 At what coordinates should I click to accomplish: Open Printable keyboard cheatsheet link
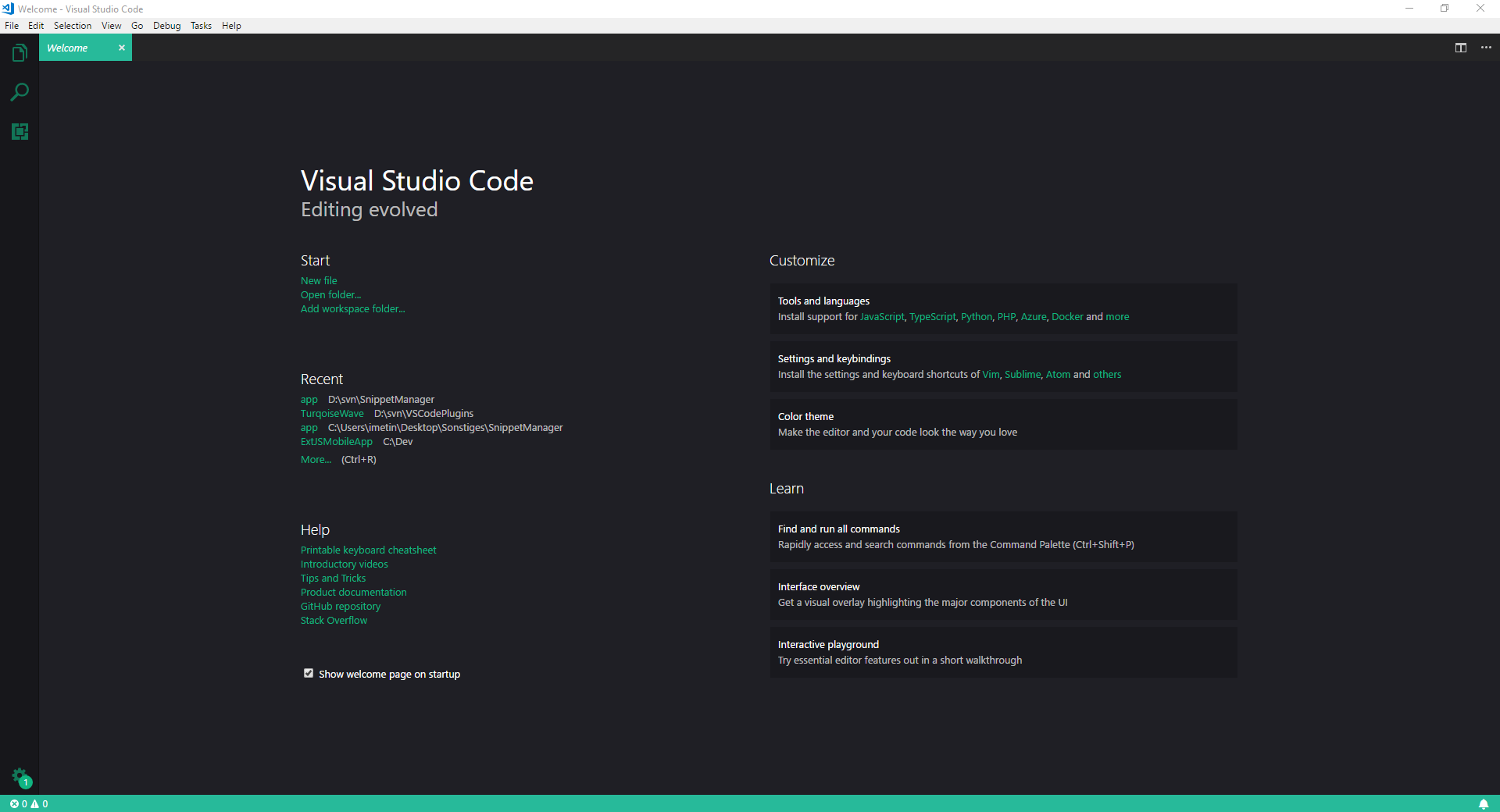tap(368, 550)
